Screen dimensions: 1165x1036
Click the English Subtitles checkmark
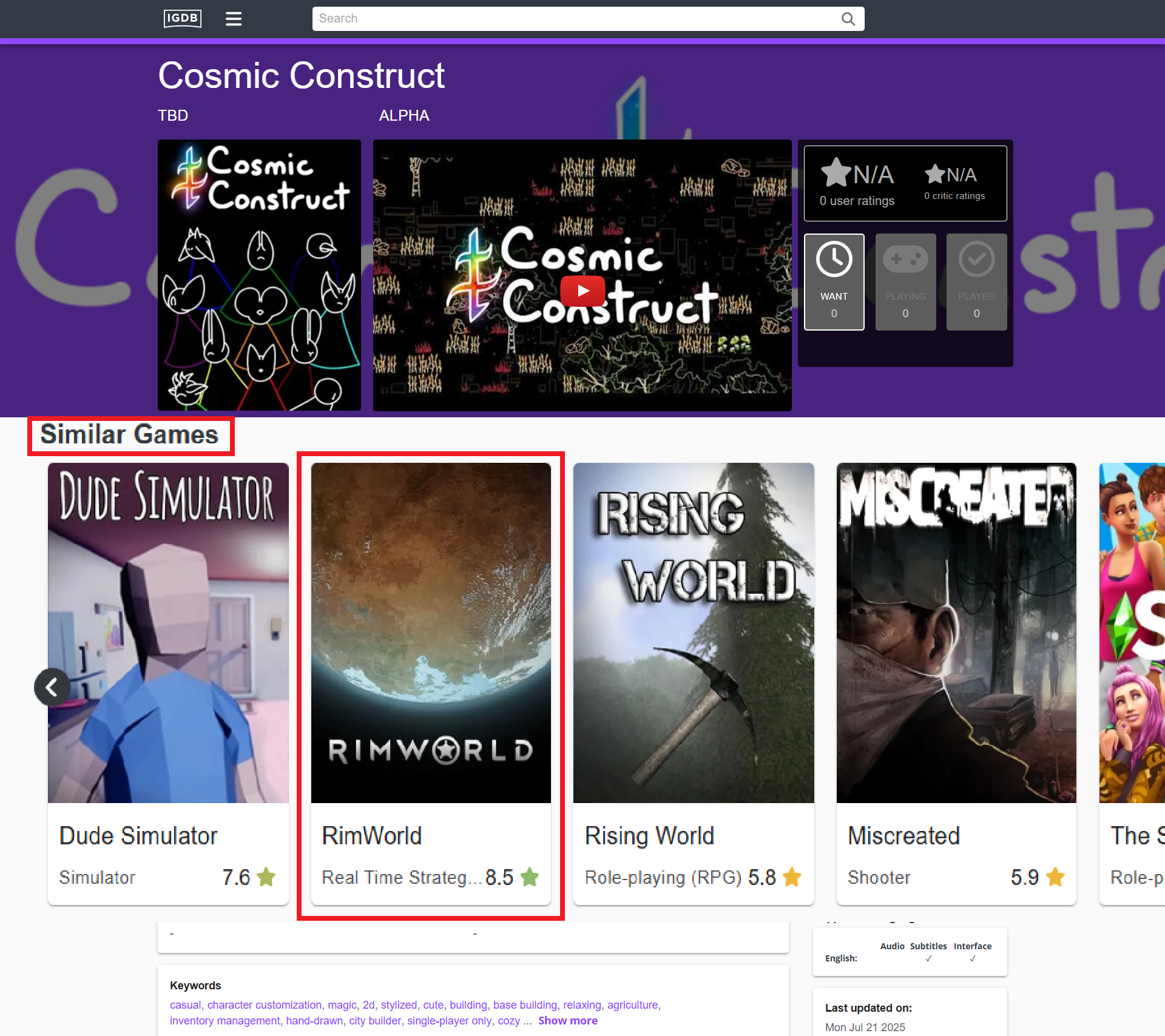tap(928, 958)
